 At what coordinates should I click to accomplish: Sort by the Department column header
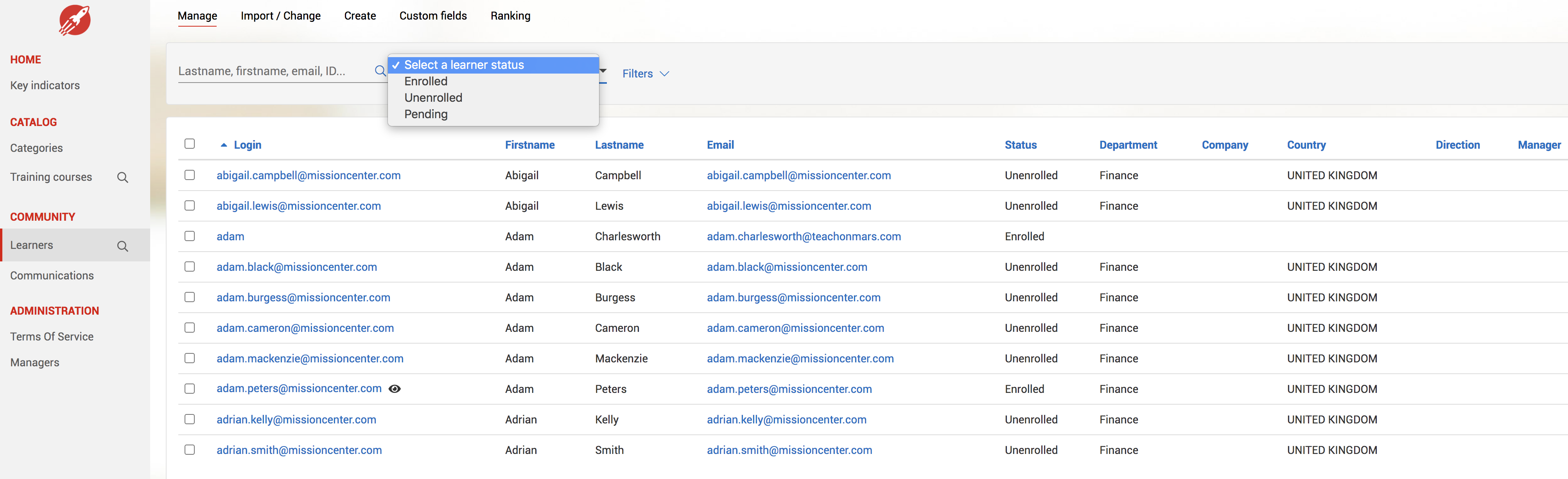point(1128,145)
